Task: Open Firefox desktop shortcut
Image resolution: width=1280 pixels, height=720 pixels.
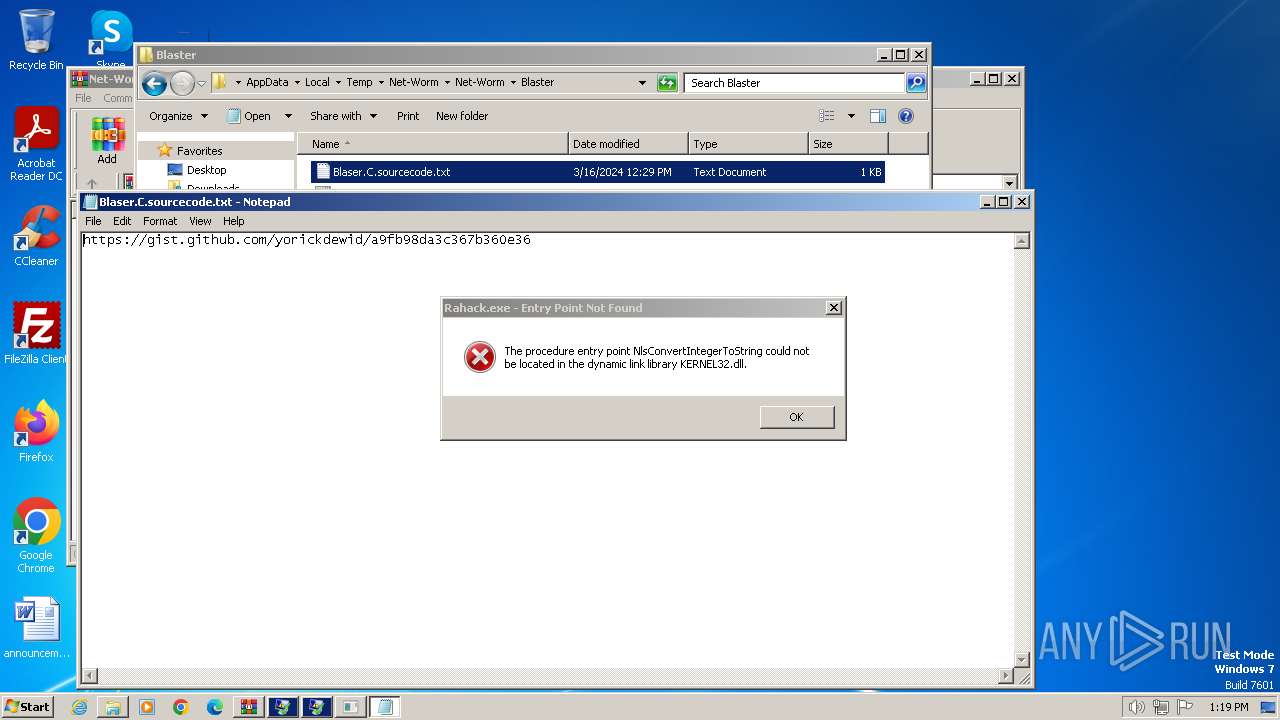Action: click(x=36, y=432)
